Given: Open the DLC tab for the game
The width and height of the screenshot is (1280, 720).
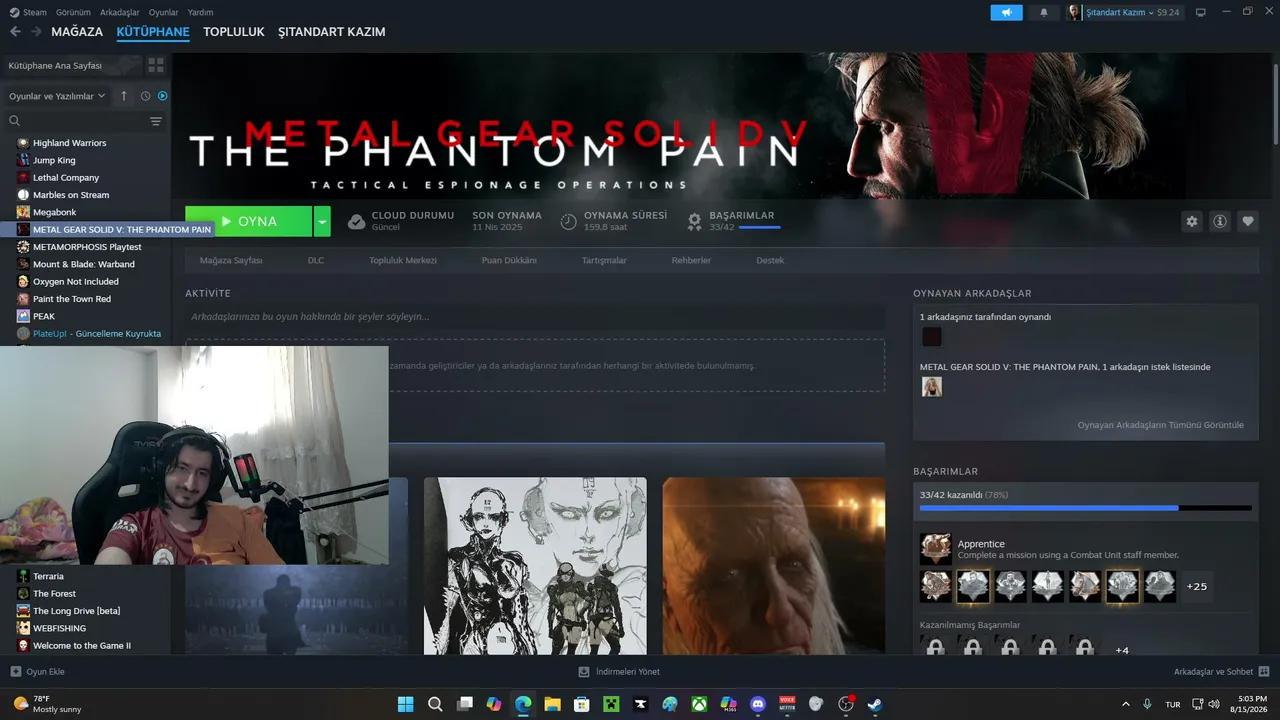Looking at the screenshot, I should (x=316, y=260).
